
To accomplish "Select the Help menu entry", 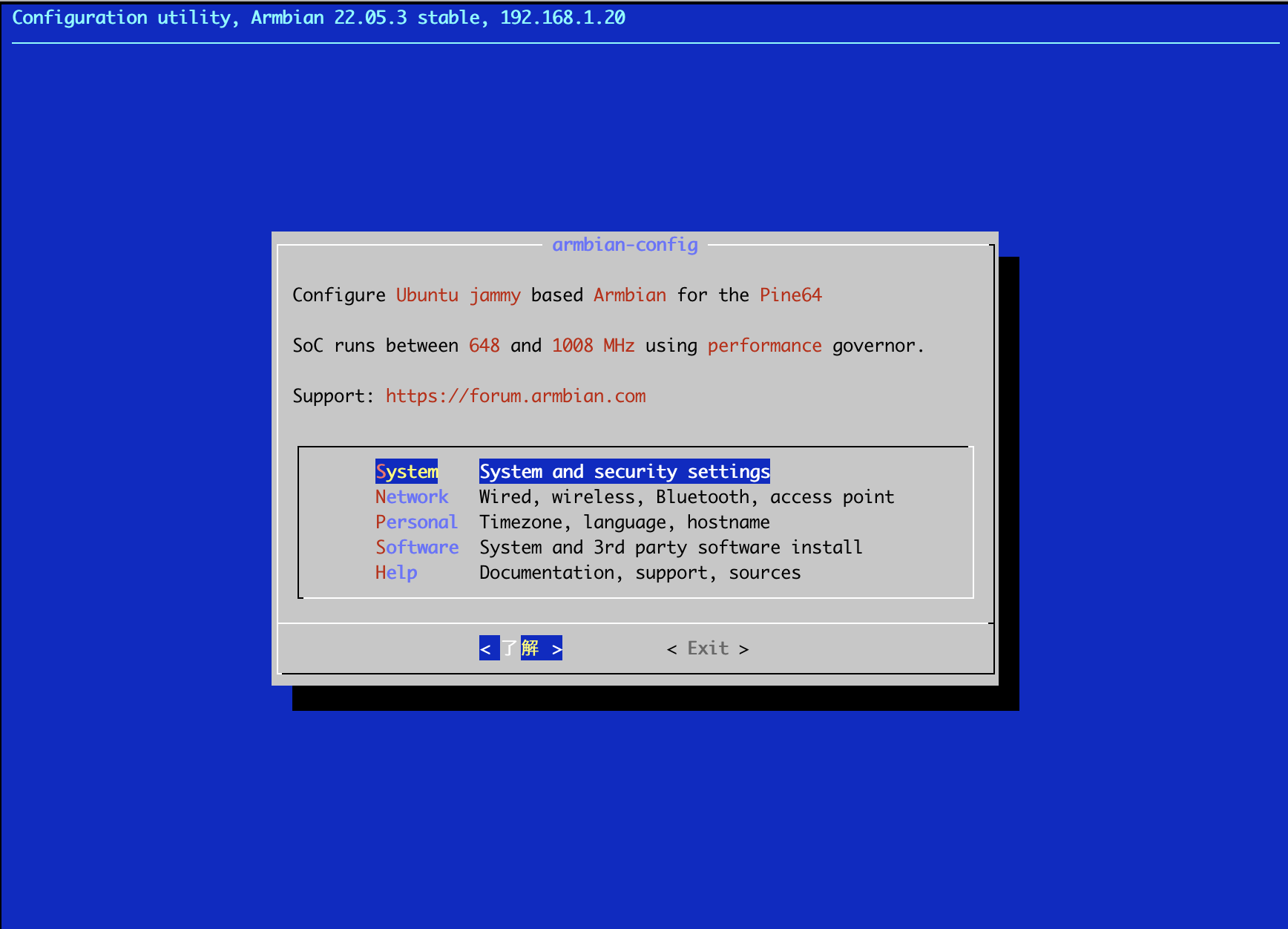I will pos(396,573).
